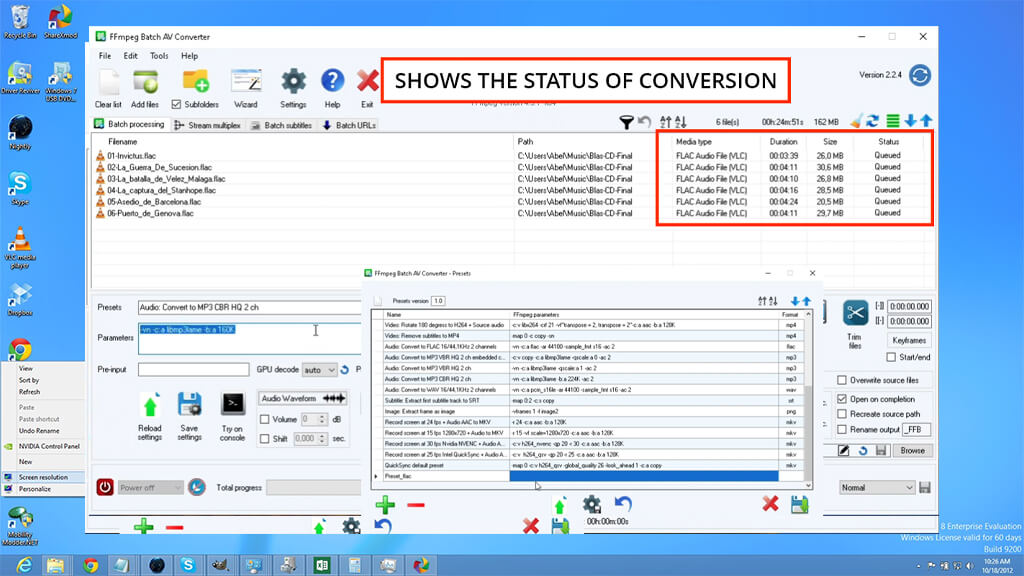Open Internet Explorer from taskbar
1024x576 pixels.
click(24, 565)
